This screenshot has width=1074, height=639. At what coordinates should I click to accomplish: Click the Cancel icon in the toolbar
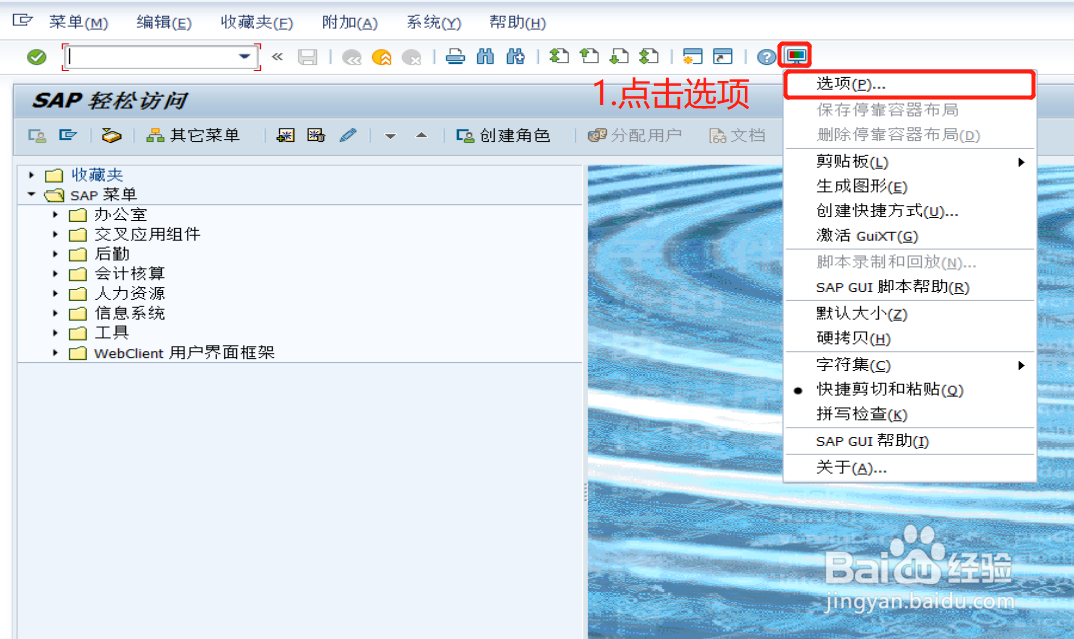click(x=412, y=57)
